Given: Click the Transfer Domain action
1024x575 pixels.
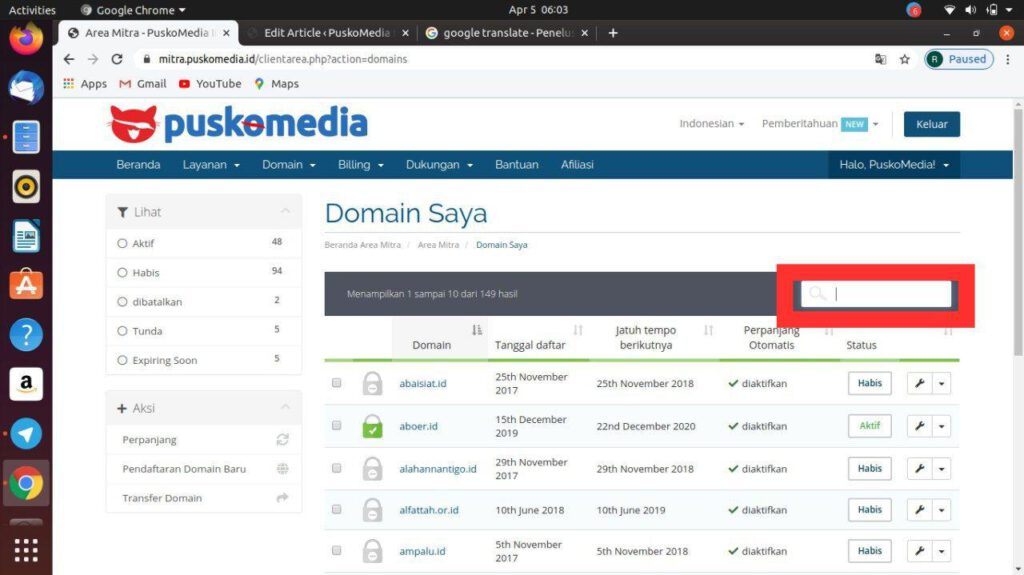Looking at the screenshot, I should tap(161, 498).
